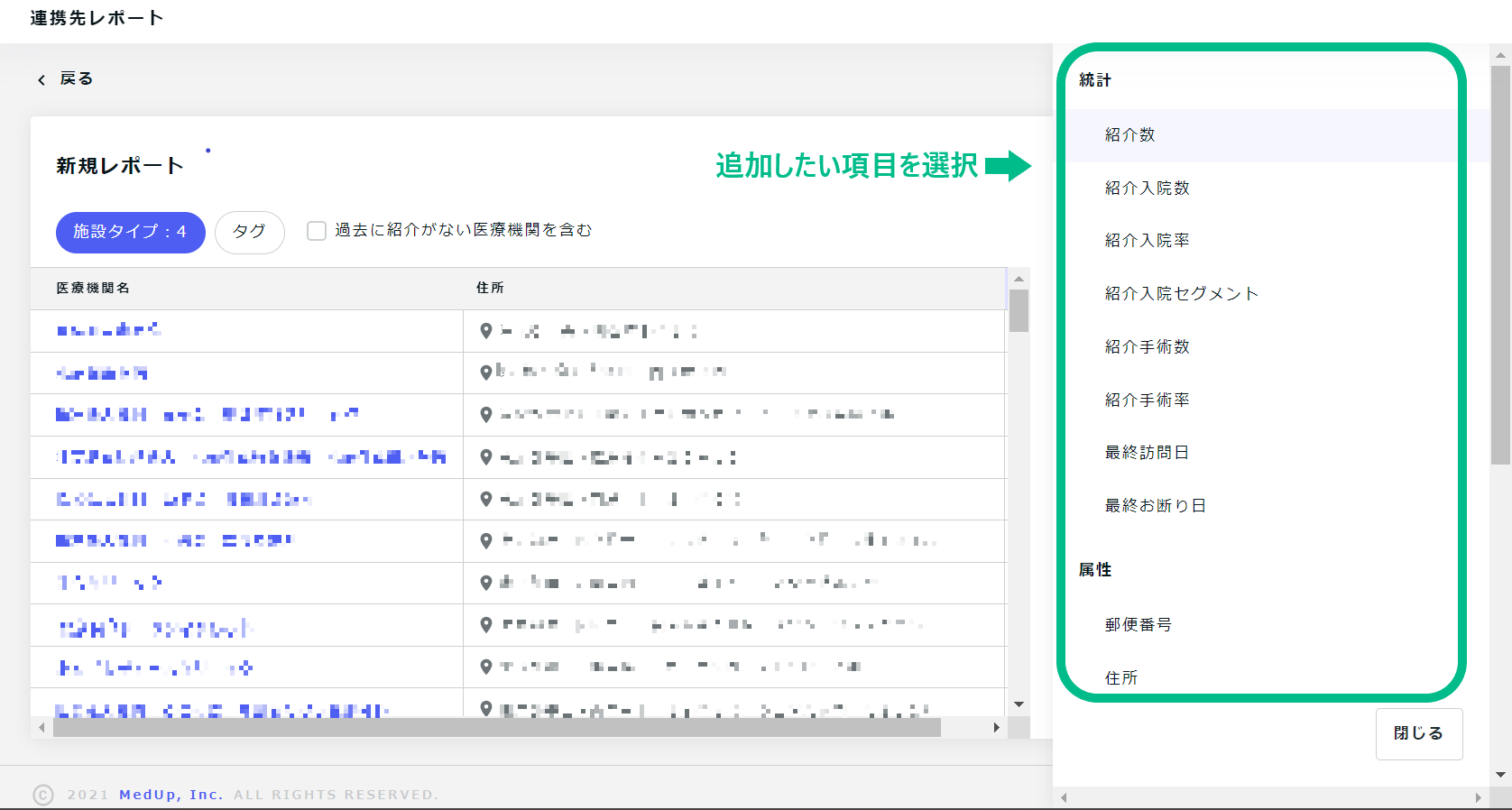Image resolution: width=1512 pixels, height=810 pixels.
Task: Click page vertical scrollbar up arrow
Action: pyautogui.click(x=1500, y=54)
